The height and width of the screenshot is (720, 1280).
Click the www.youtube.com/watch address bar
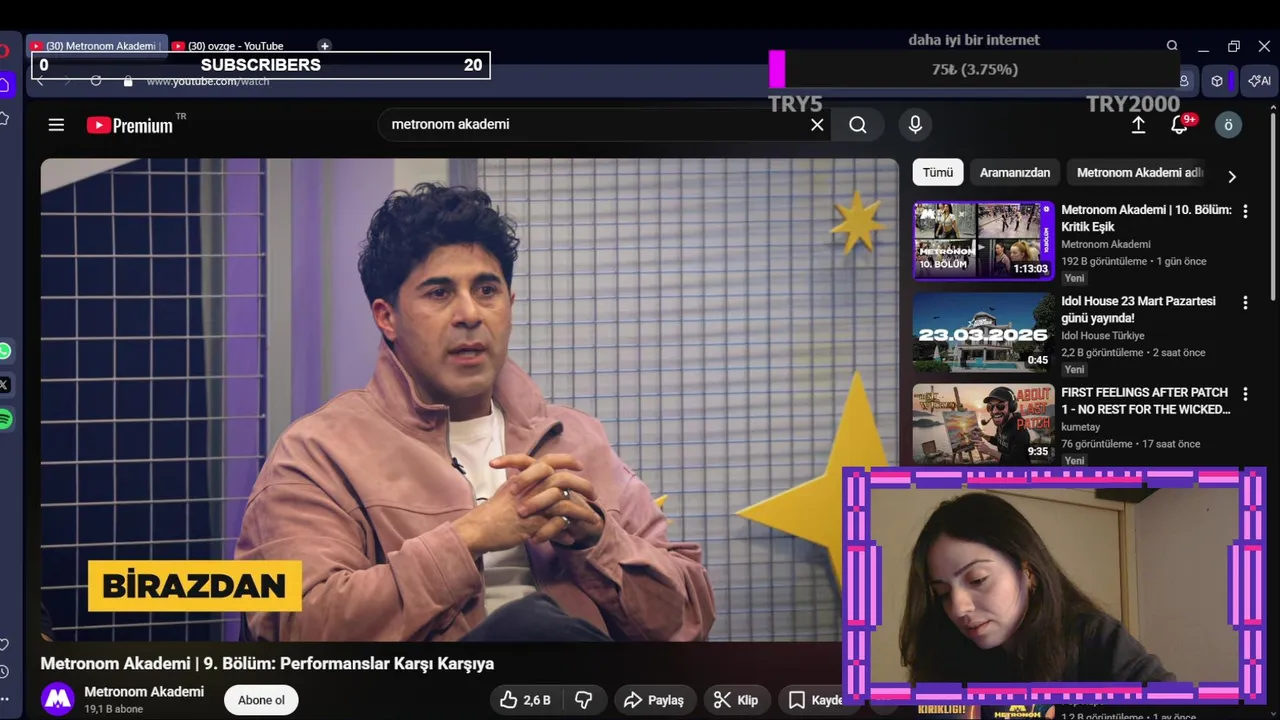(x=208, y=81)
